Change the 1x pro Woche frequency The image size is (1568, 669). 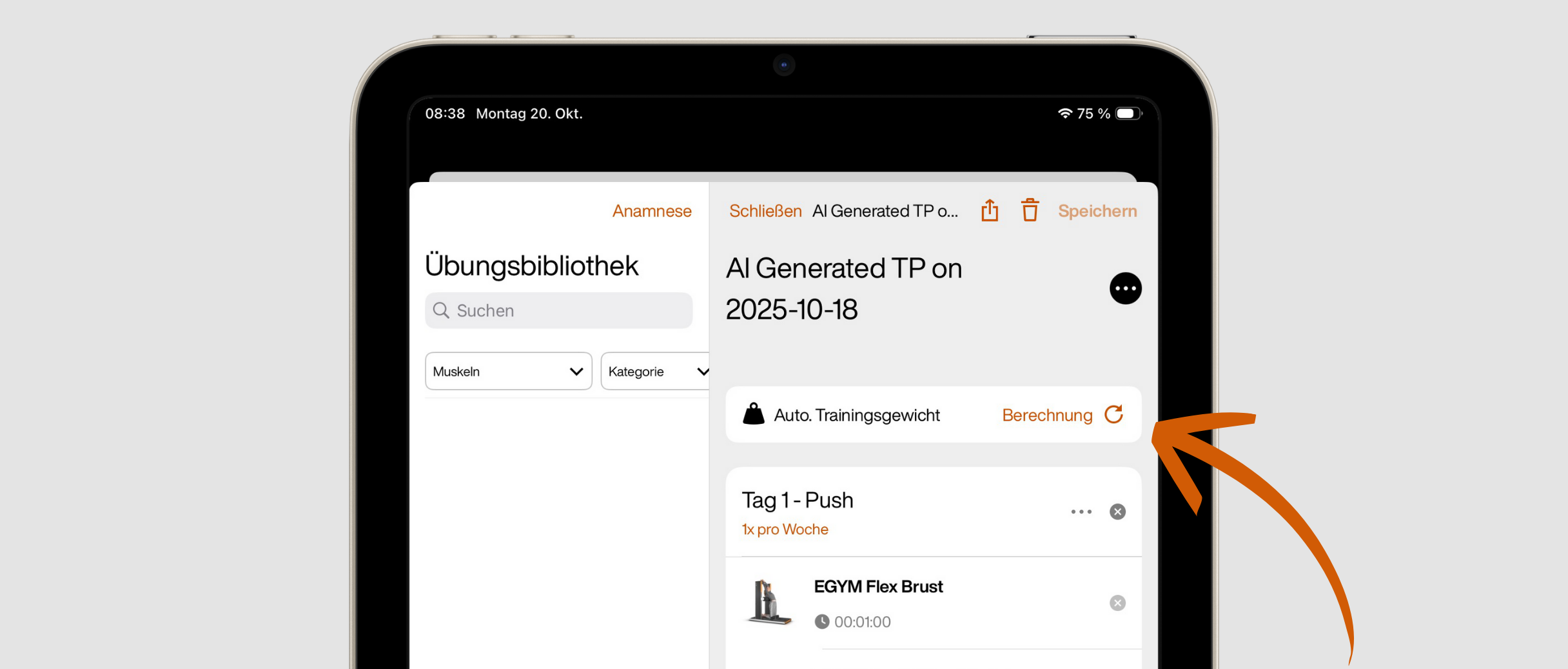[785, 529]
